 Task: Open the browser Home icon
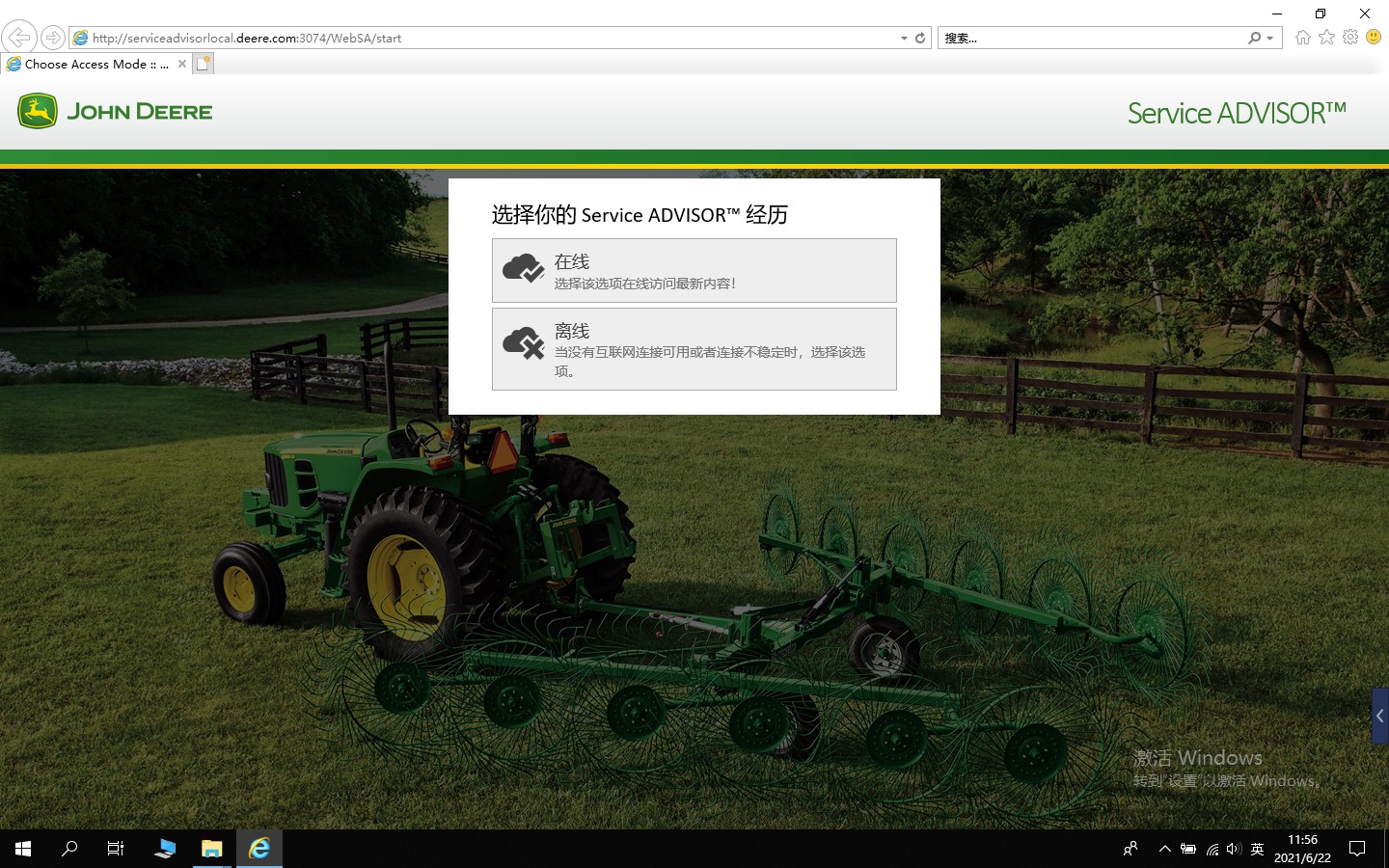coord(1303,38)
